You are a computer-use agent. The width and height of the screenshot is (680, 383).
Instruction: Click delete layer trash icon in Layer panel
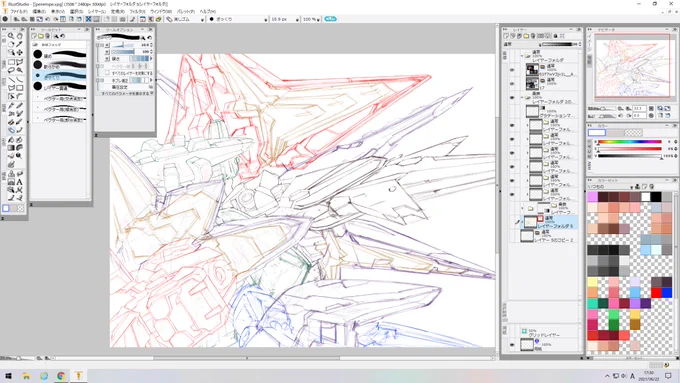point(533,36)
